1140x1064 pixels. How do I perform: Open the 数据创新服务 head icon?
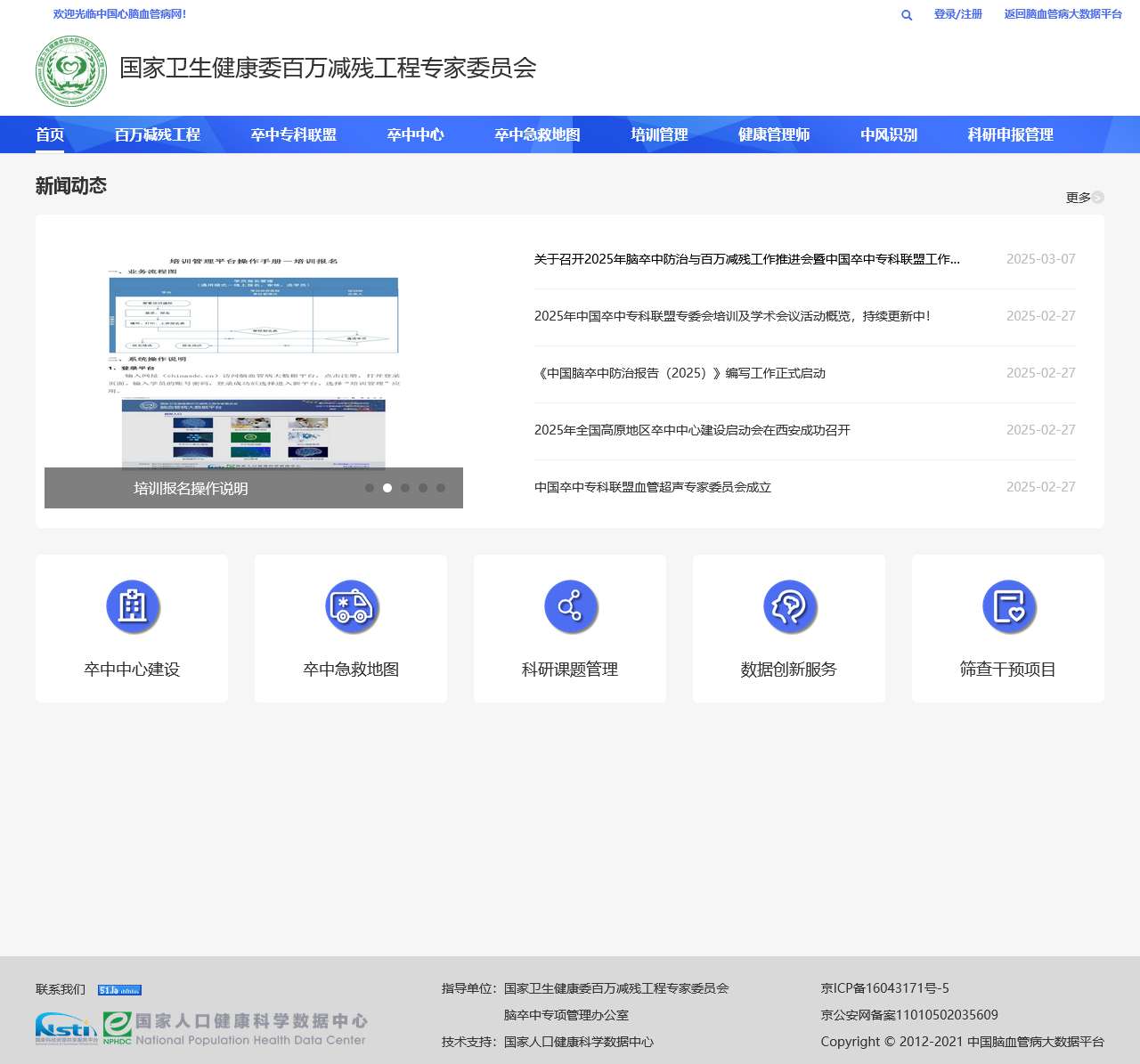[790, 606]
